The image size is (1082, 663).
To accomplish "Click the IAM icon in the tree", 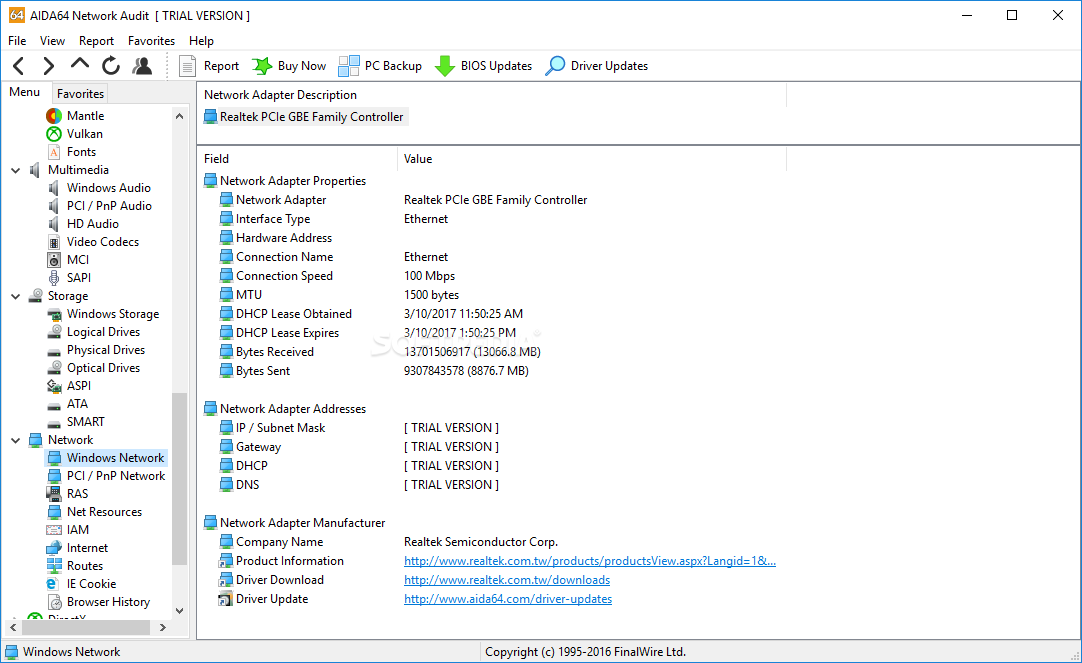I will [54, 530].
